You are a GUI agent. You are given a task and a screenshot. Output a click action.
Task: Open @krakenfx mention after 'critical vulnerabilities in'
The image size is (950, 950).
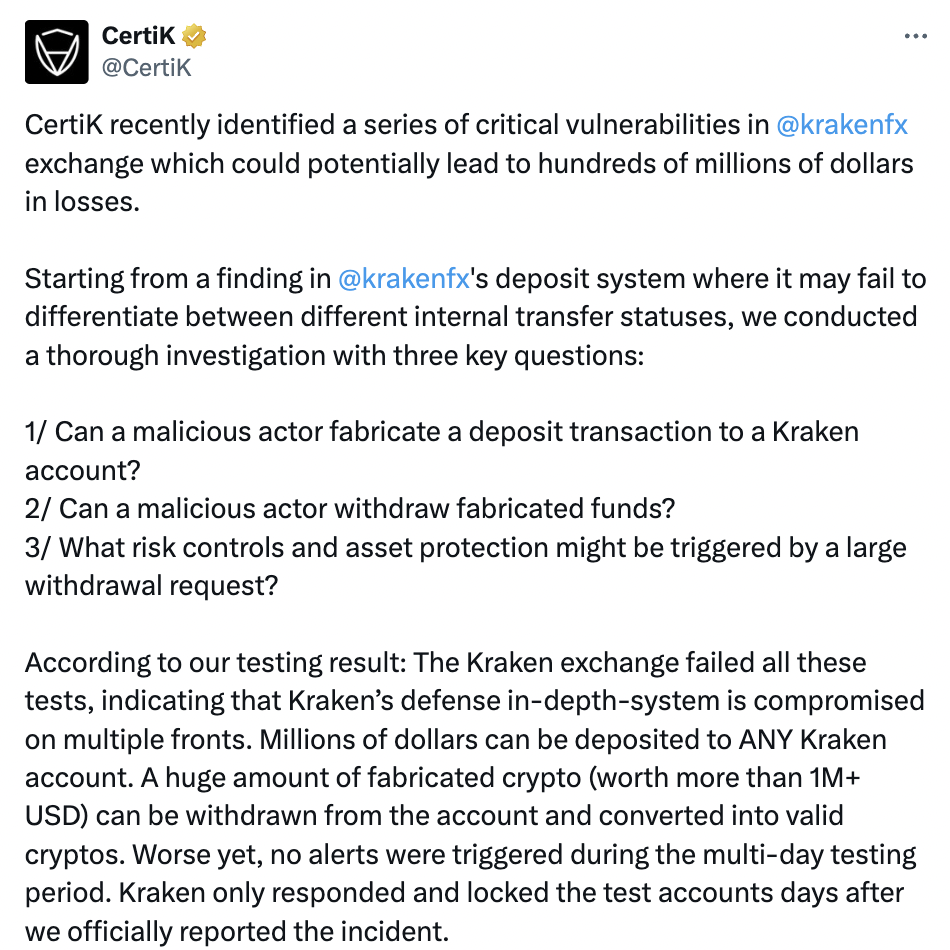[842, 125]
